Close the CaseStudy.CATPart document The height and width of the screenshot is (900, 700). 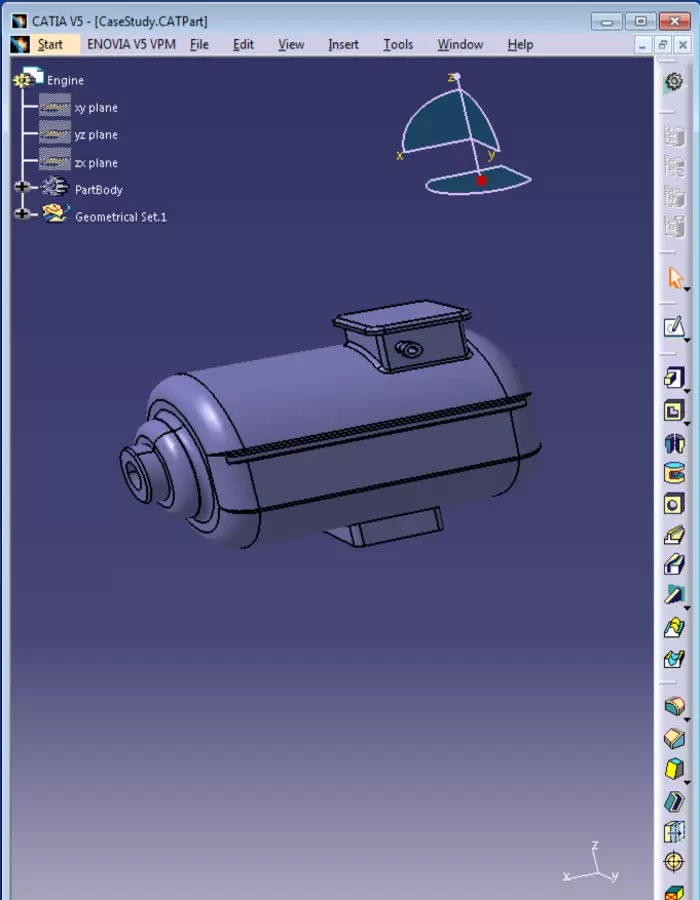(683, 45)
